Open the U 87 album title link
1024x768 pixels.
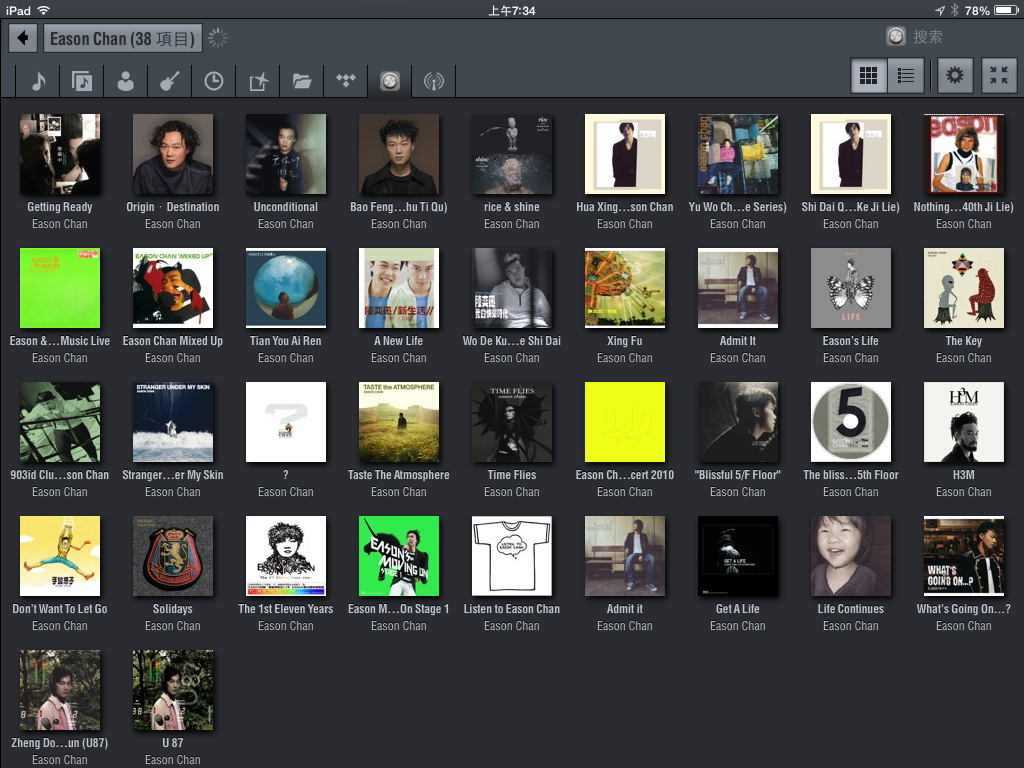click(x=173, y=743)
